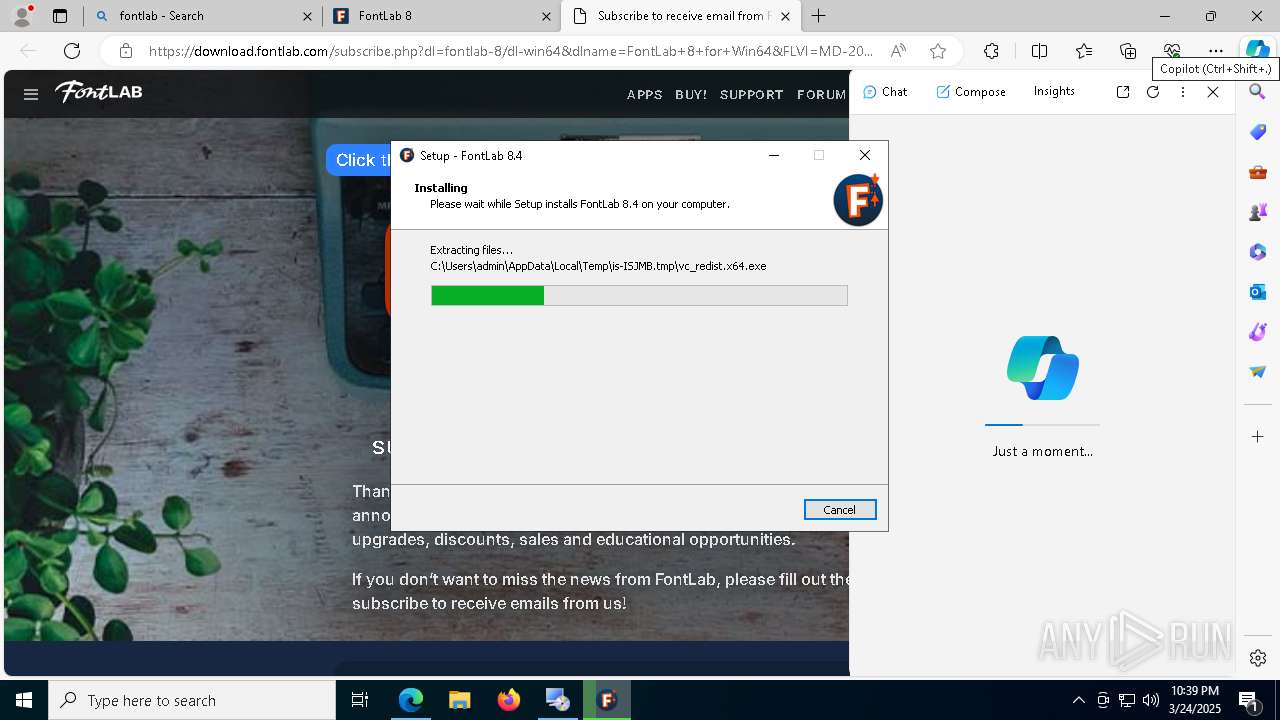Switch to the Copilot Insights tab
Viewport: 1280px width, 720px height.
(1054, 91)
